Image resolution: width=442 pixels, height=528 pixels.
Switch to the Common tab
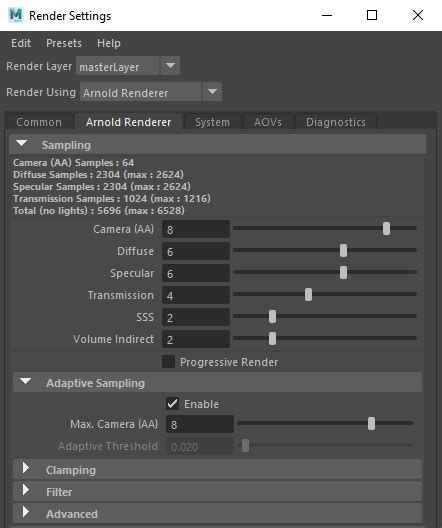coord(39,122)
